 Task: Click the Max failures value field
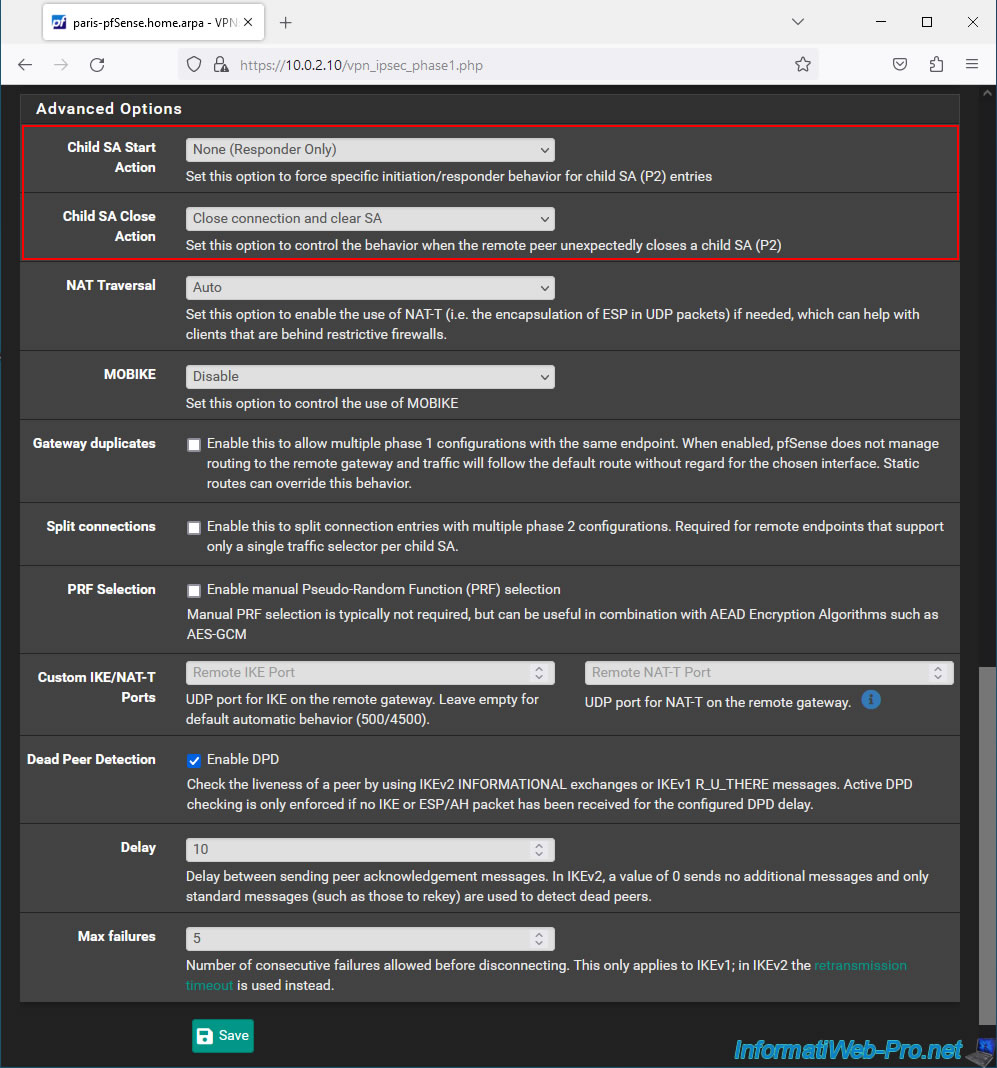370,939
